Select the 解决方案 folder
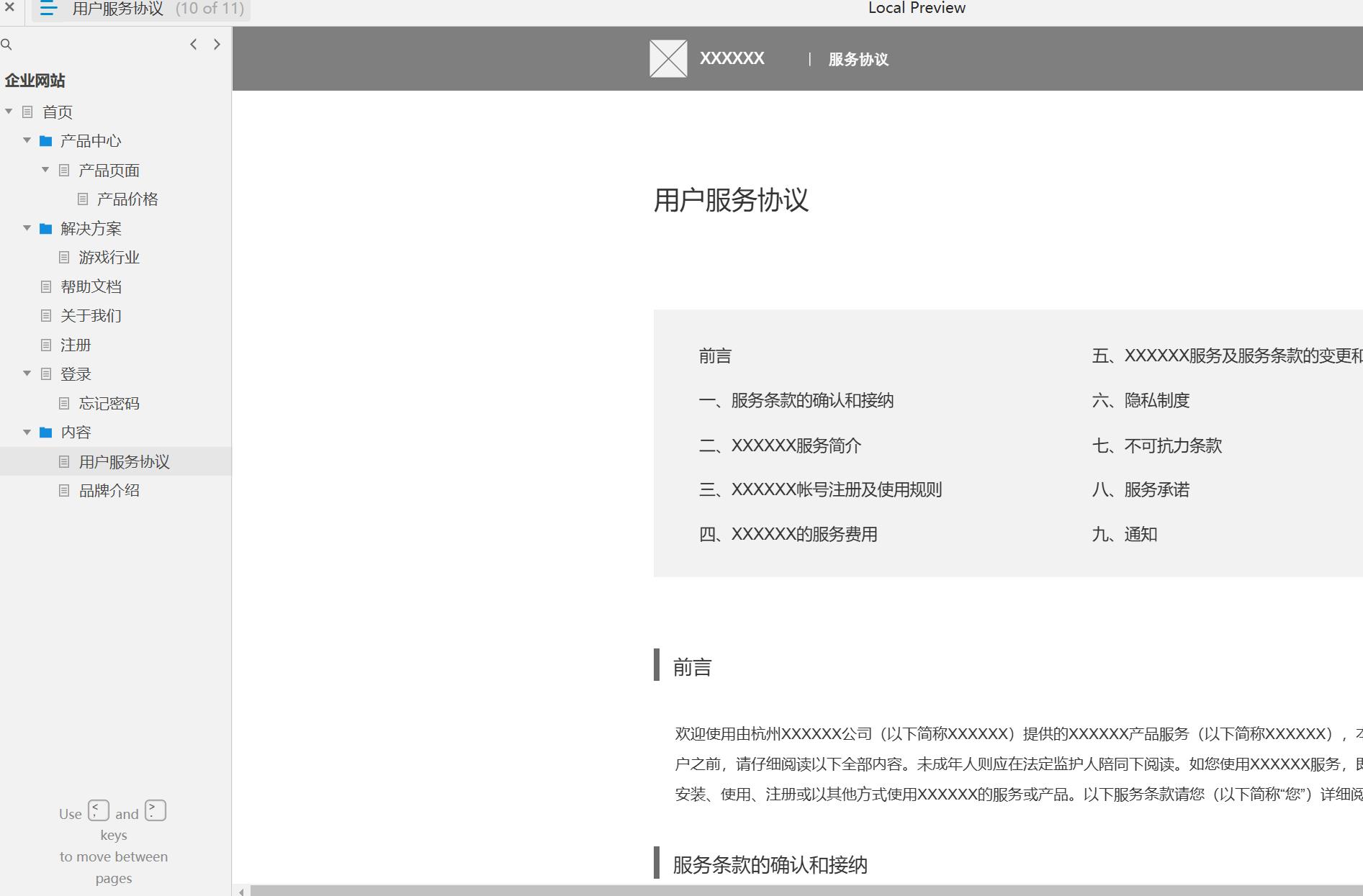1363x896 pixels. click(x=91, y=229)
